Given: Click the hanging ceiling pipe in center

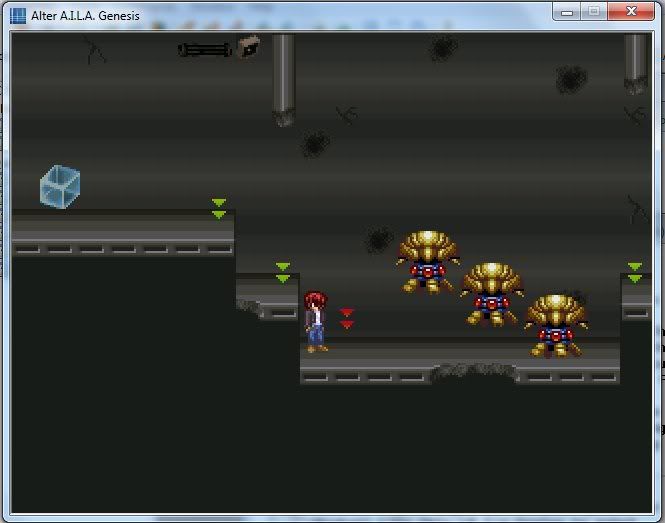Looking at the screenshot, I should (283, 80).
